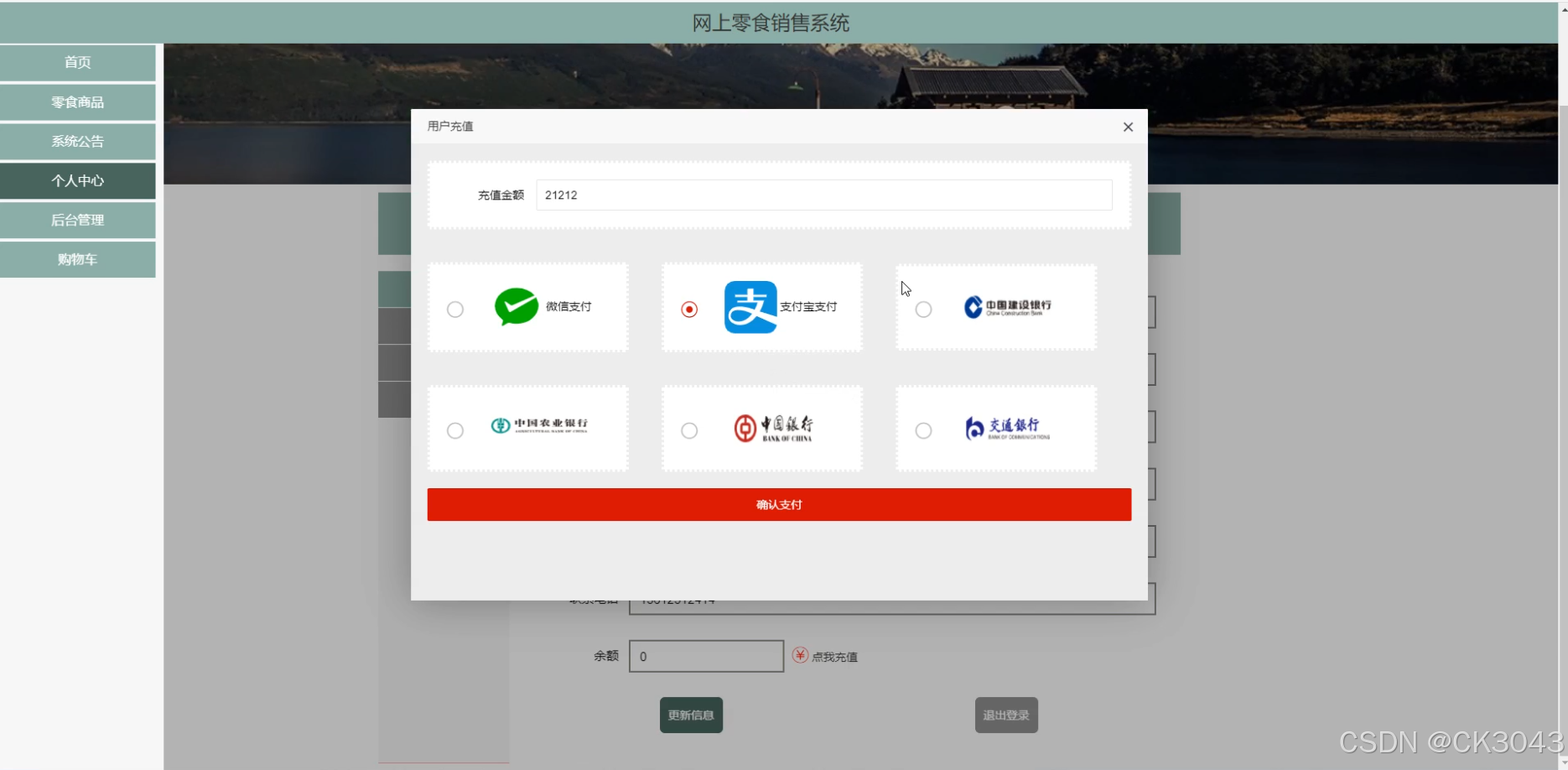Click the 用户充值 dialog title

pos(450,126)
